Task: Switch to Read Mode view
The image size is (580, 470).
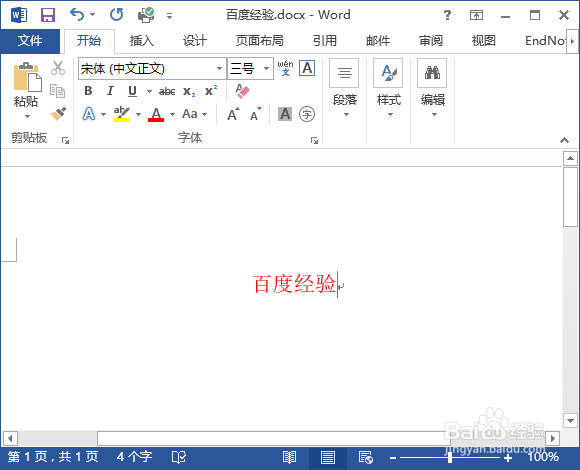Action: (x=289, y=457)
